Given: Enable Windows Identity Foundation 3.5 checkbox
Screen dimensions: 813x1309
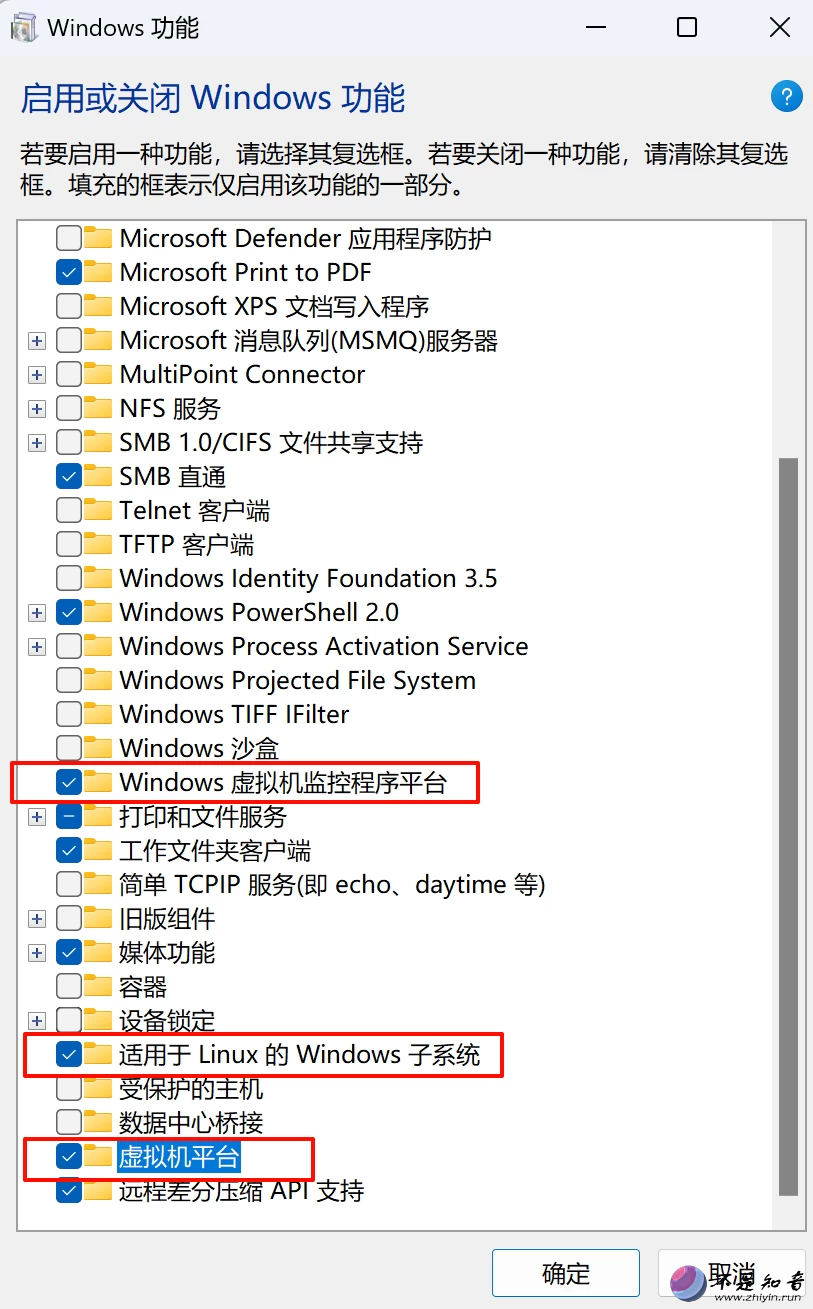Looking at the screenshot, I should coord(69,578).
